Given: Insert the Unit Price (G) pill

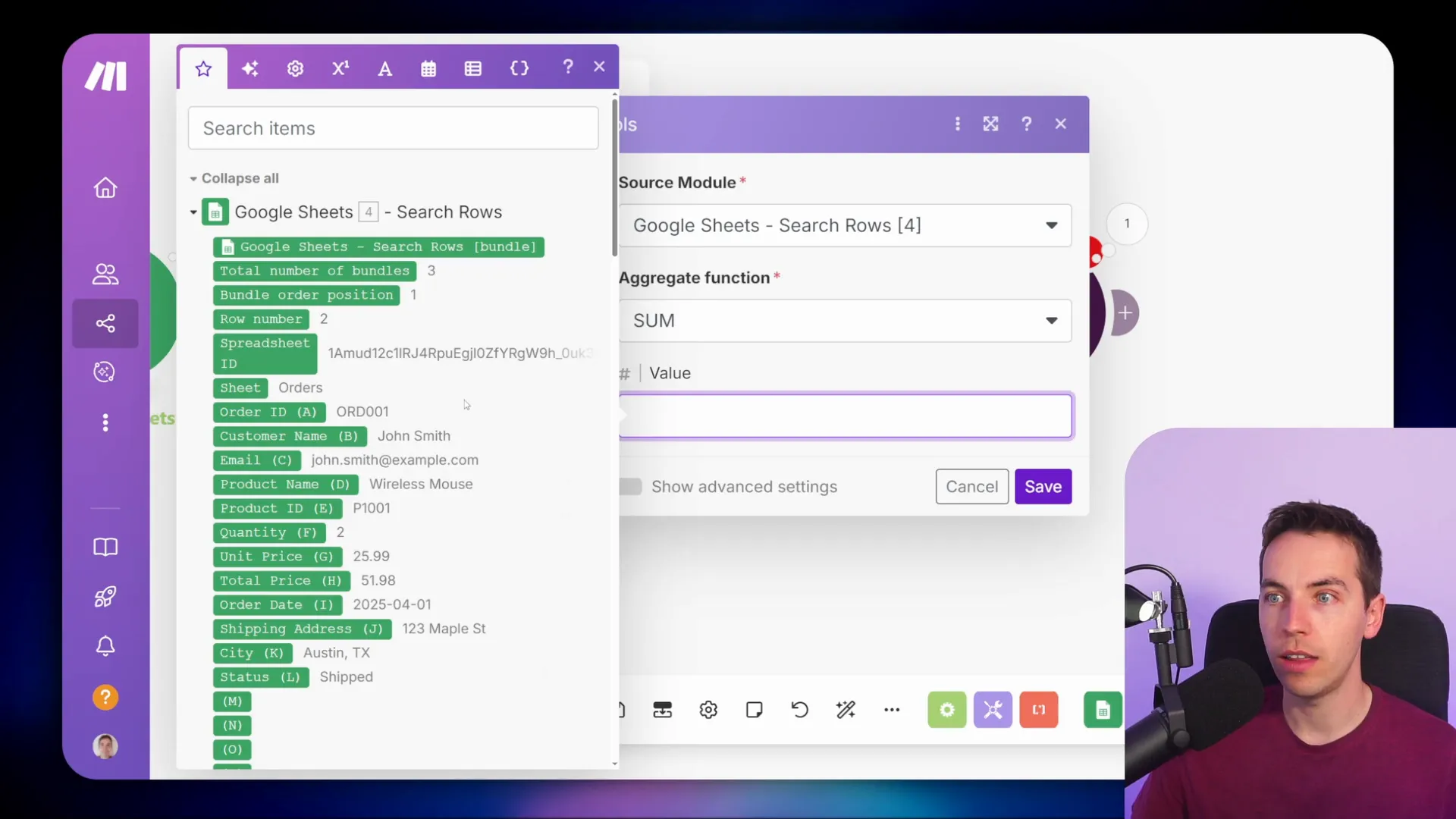Looking at the screenshot, I should click(278, 557).
